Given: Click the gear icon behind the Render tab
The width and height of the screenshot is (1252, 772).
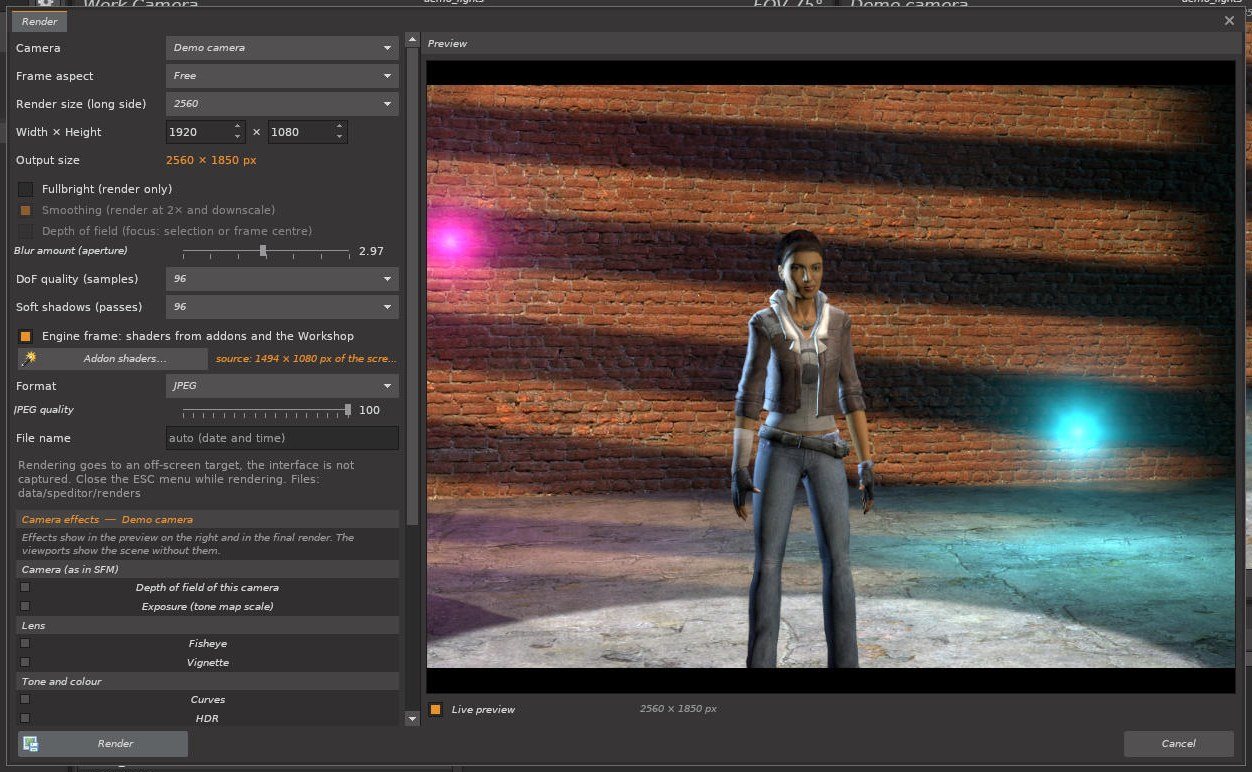Looking at the screenshot, I should coord(45,4).
